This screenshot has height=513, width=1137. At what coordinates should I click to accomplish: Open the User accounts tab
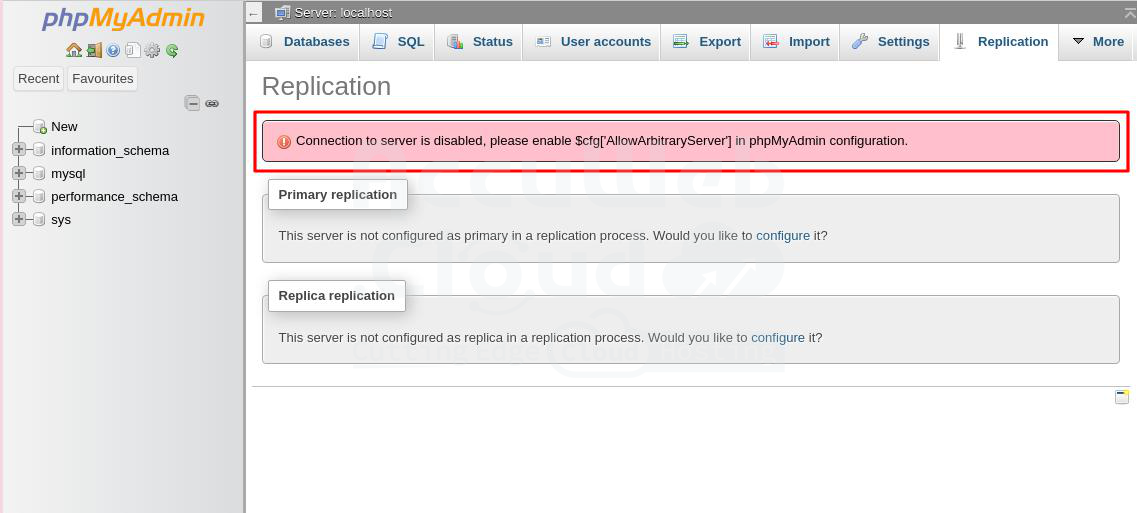(x=593, y=42)
